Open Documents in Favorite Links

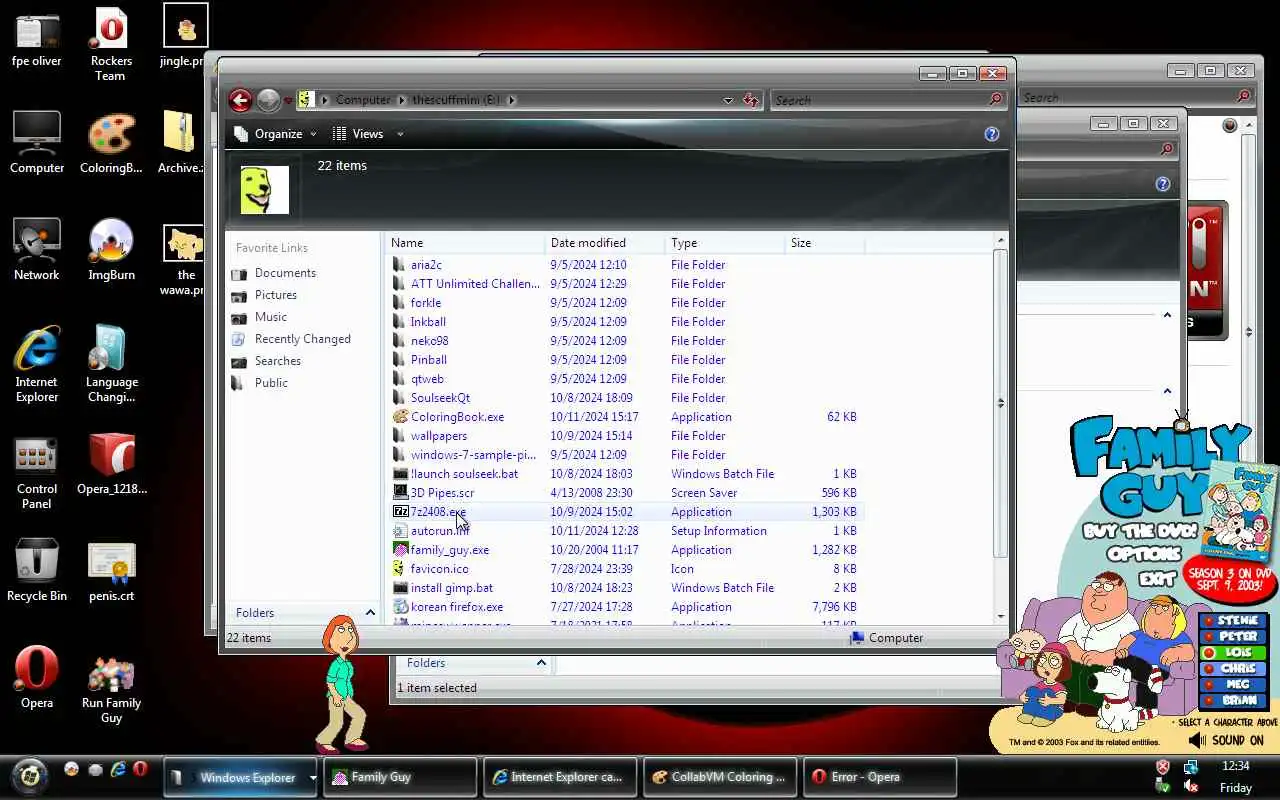click(x=285, y=273)
